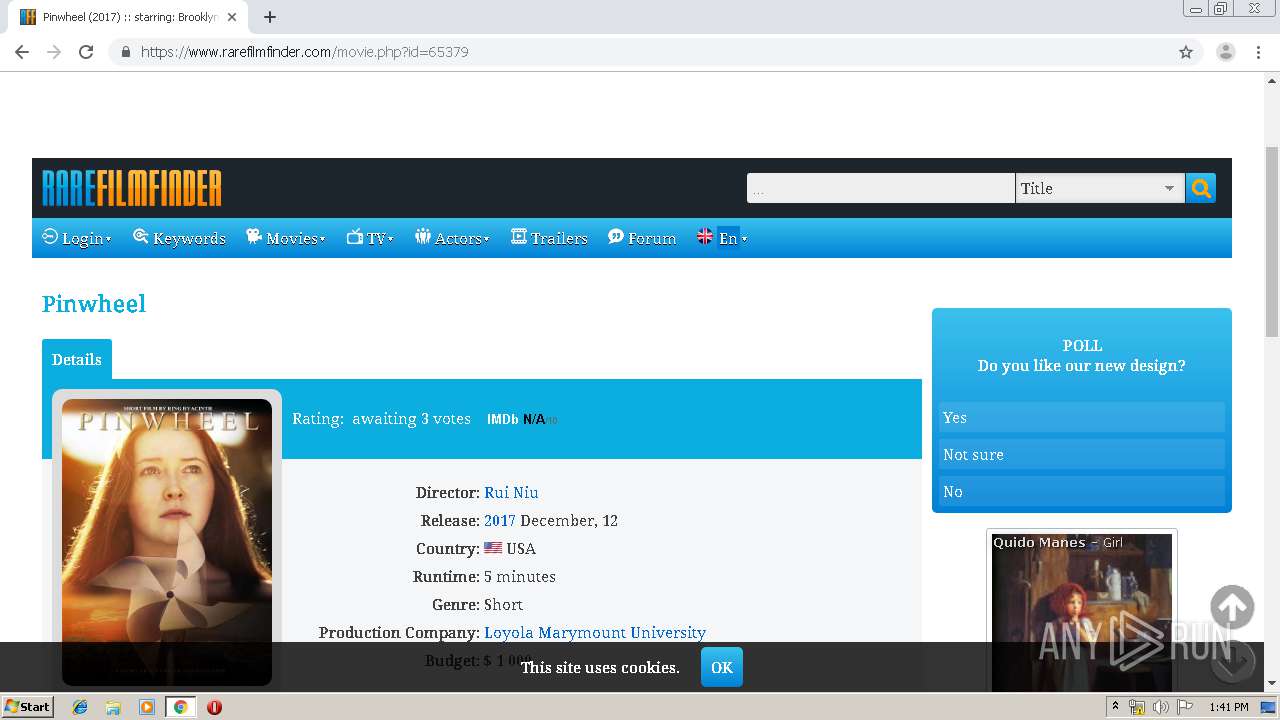Click the volume tray icon

click(x=1160, y=707)
